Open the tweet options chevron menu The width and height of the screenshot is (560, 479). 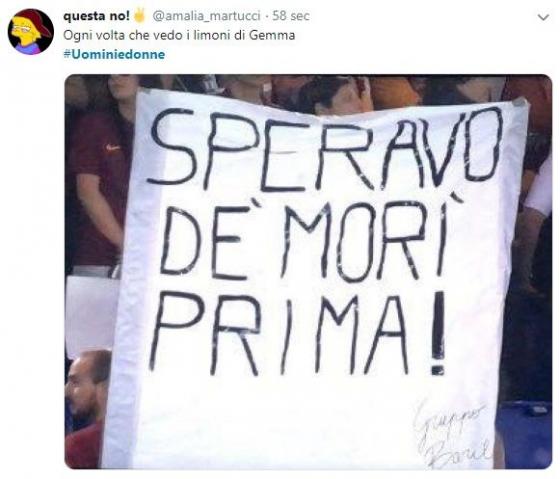tap(543, 17)
